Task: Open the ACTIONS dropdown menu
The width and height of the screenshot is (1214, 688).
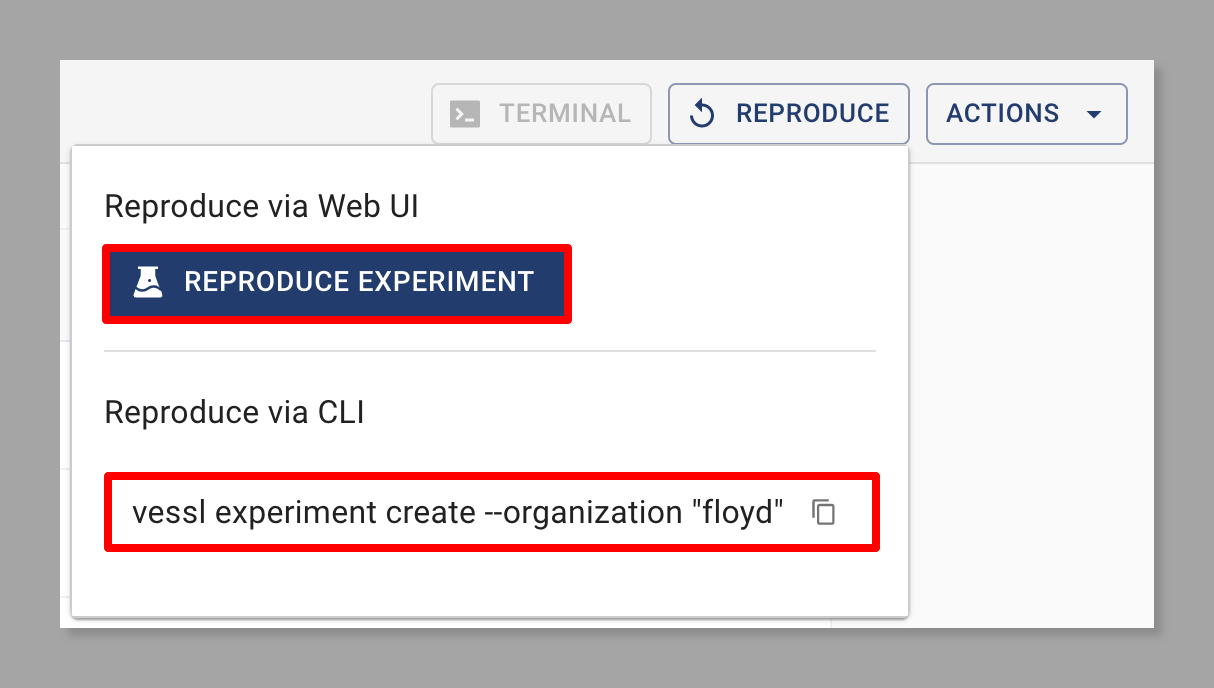Action: tap(1027, 114)
